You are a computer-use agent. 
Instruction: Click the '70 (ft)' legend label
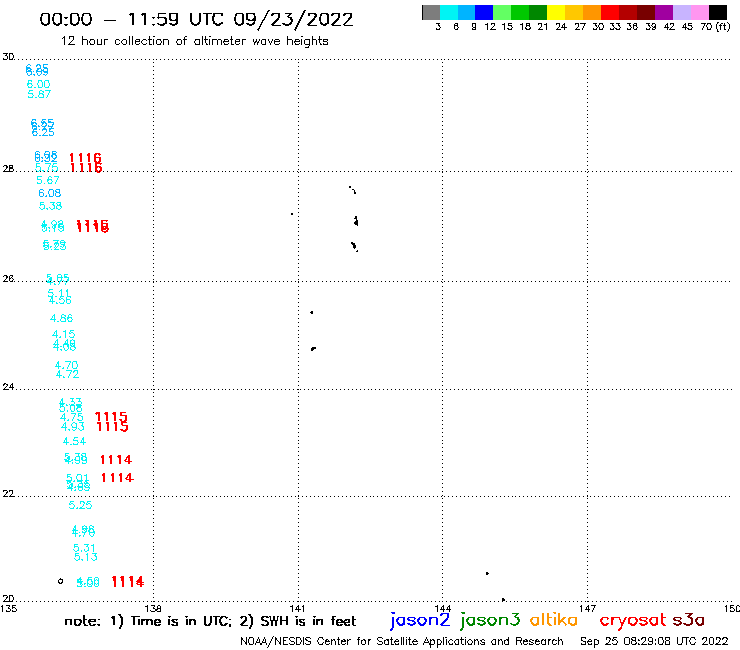[715, 26]
